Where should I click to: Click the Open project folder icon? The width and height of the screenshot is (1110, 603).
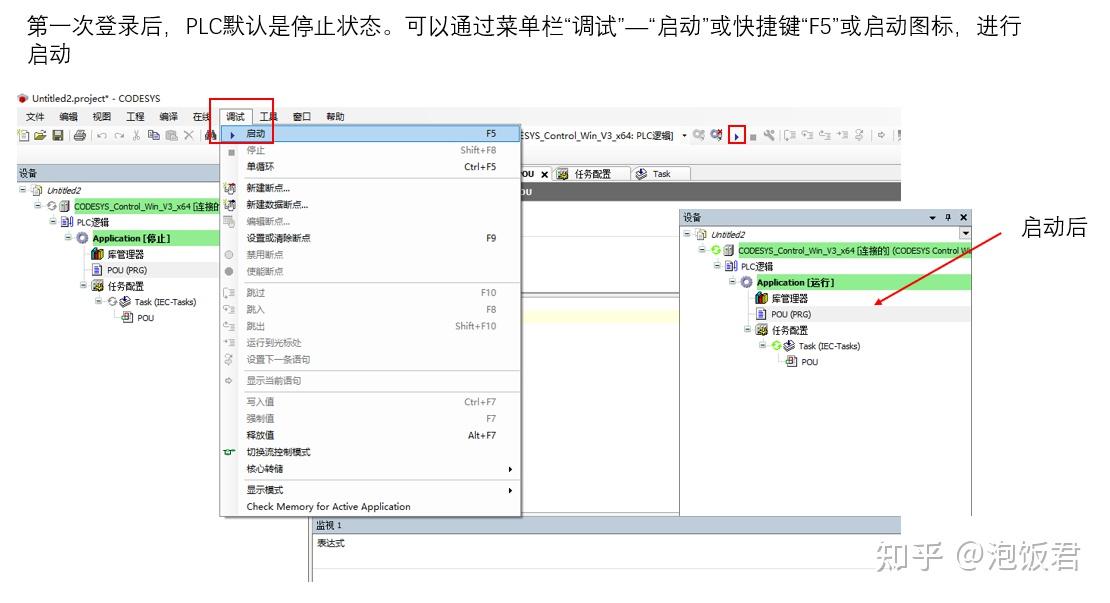pyautogui.click(x=40, y=135)
